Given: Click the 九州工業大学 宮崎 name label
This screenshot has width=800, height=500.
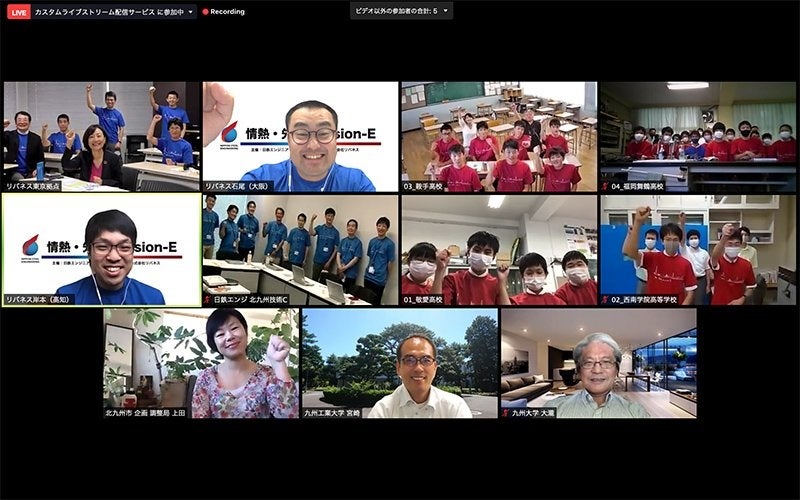Looking at the screenshot, I should 332,413.
